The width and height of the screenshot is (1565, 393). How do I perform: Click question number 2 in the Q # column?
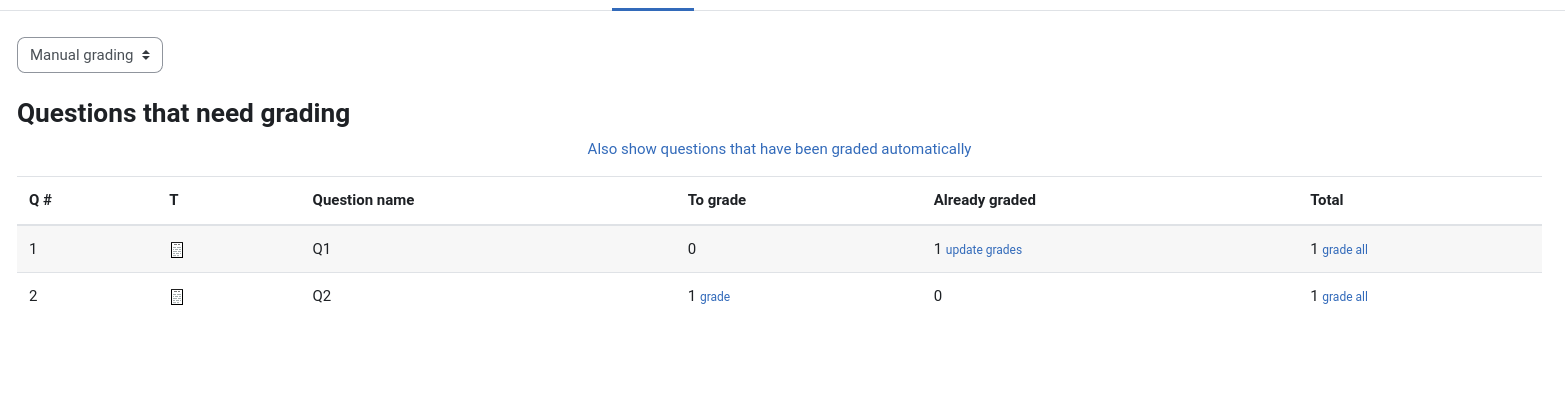pos(33,296)
